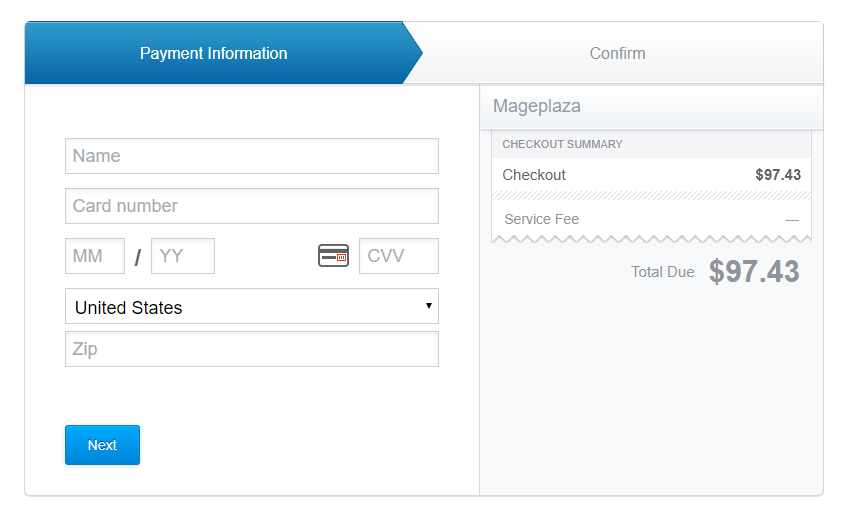The image size is (851, 530).
Task: Focus the Name input field
Action: point(252,156)
